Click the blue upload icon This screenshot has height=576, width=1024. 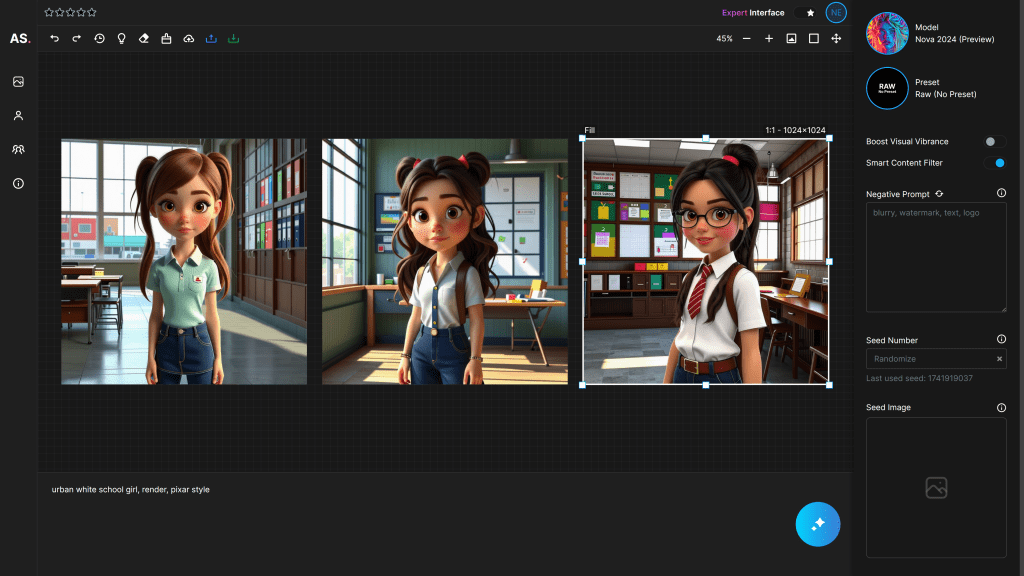click(x=211, y=38)
